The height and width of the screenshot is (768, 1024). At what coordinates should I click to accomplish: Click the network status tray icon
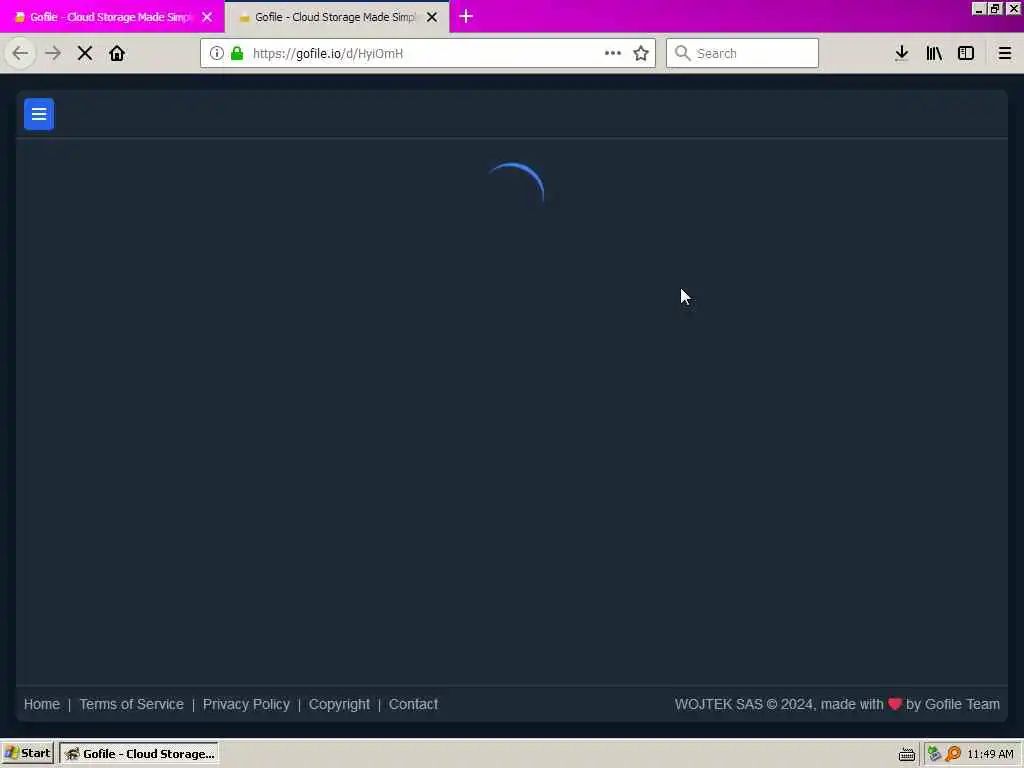pyautogui.click(x=935, y=754)
